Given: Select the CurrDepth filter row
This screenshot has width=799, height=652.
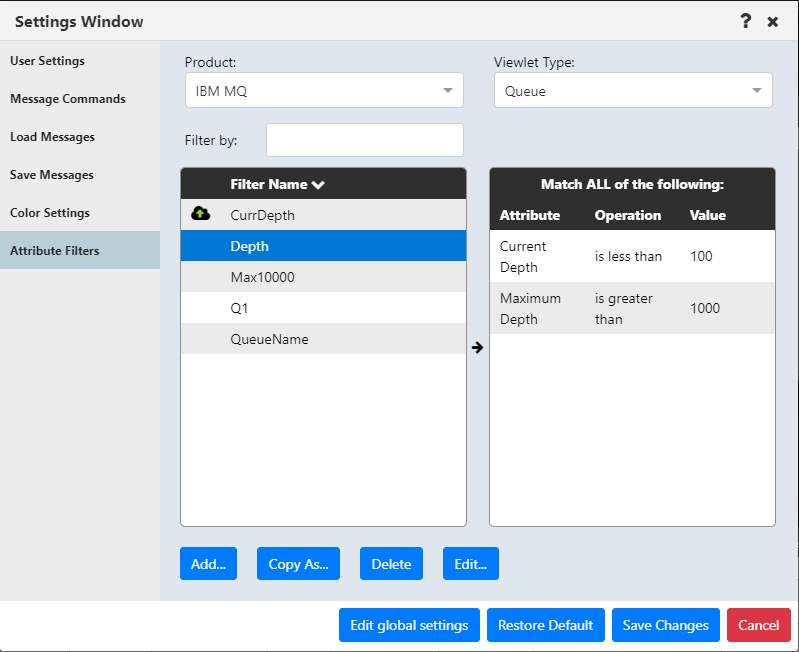Looking at the screenshot, I should (324, 215).
